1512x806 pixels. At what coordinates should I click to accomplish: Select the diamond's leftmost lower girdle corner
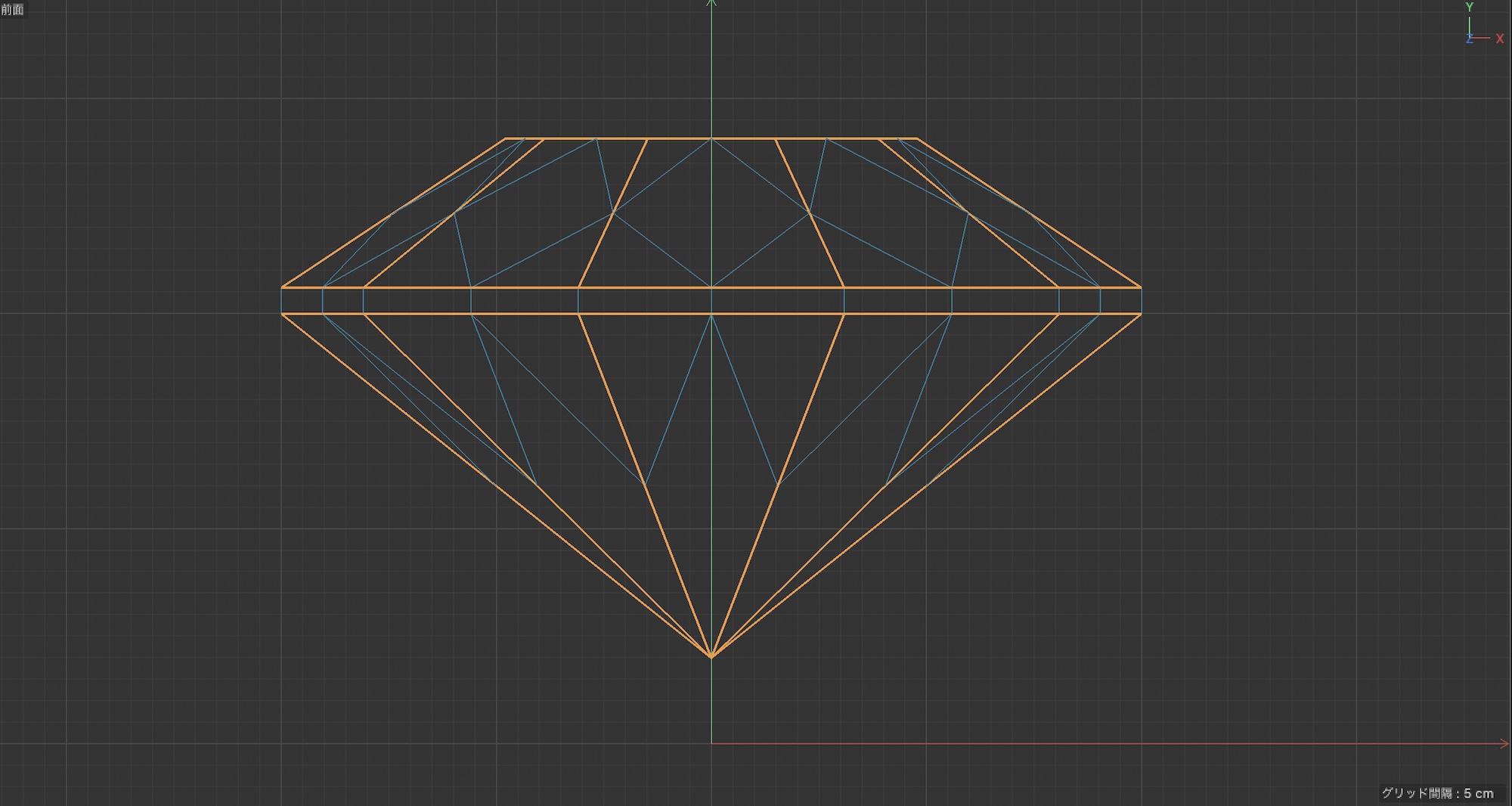[x=282, y=314]
